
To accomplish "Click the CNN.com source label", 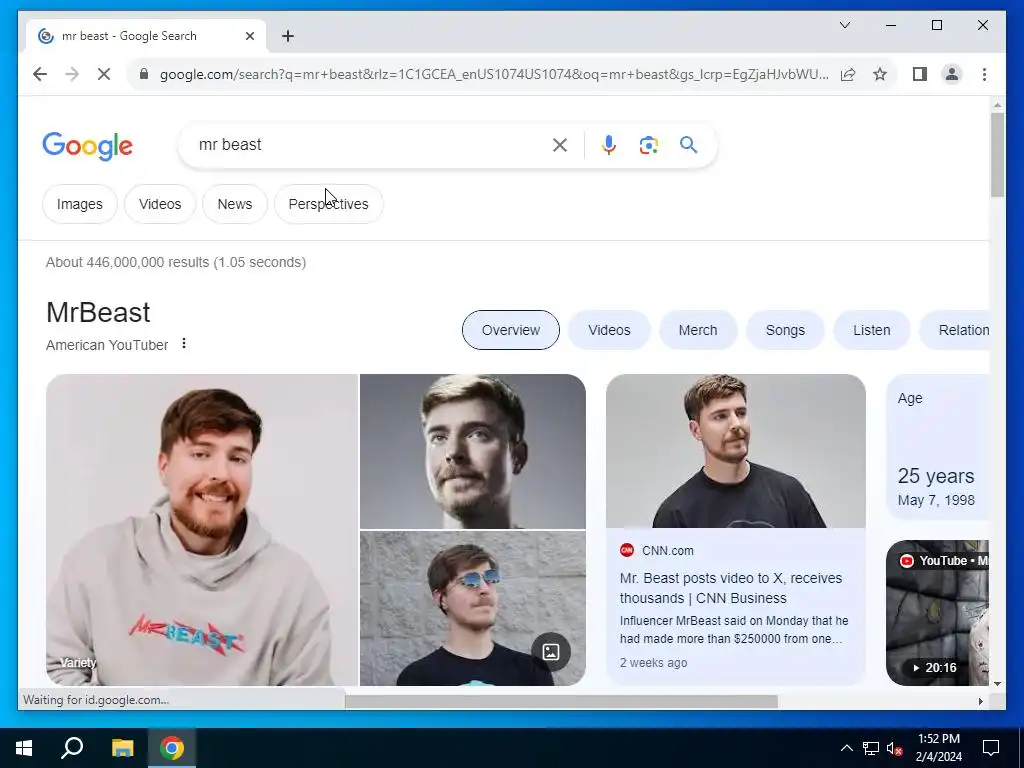I will tap(667, 551).
